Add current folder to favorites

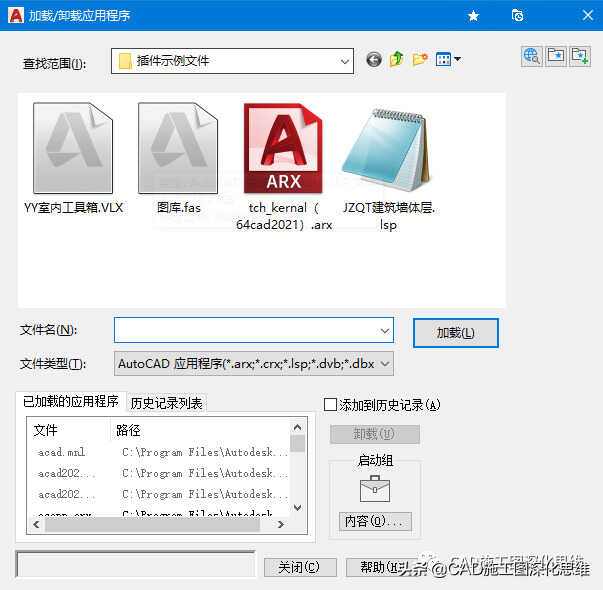[580, 57]
